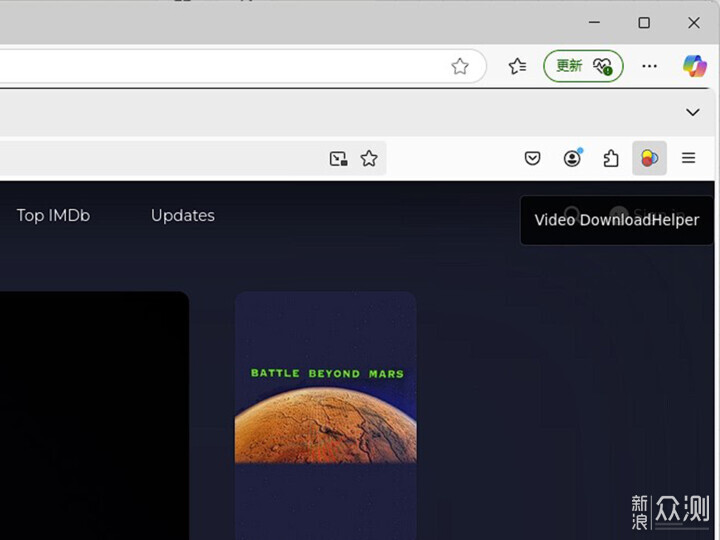Open the Firefox hamburger application menu

coord(688,158)
